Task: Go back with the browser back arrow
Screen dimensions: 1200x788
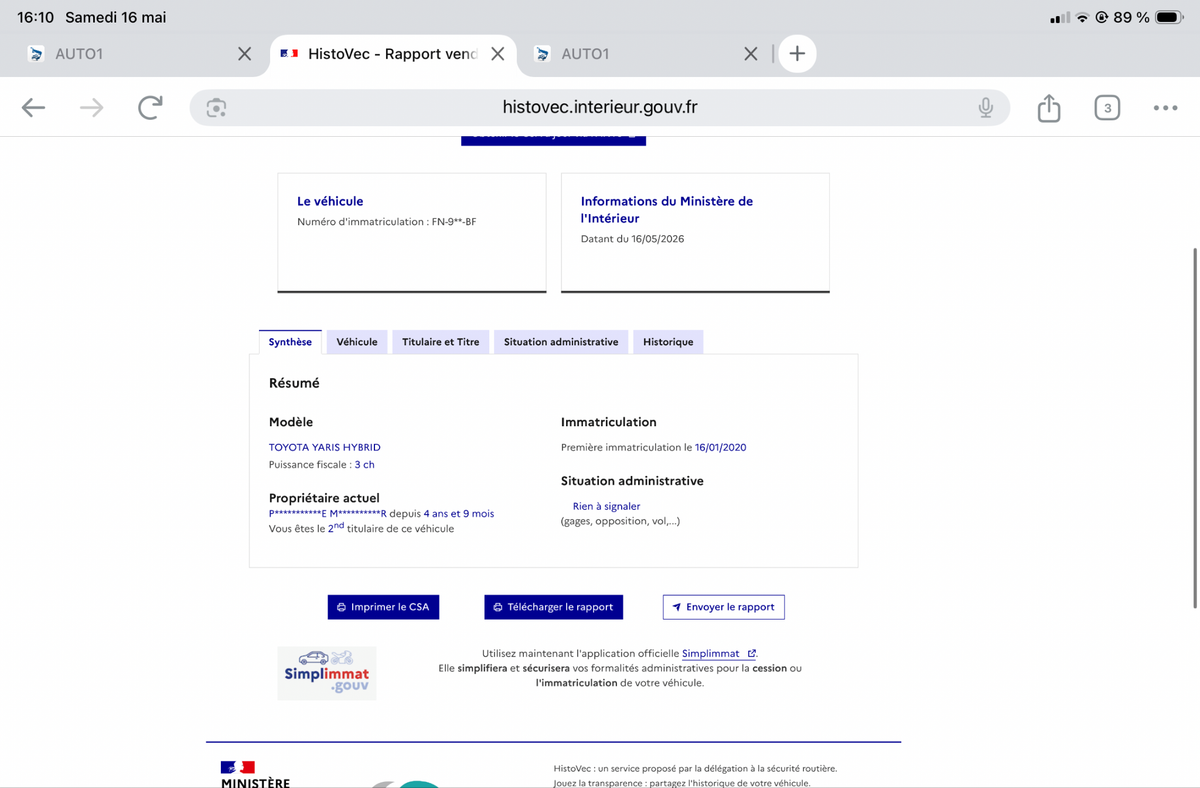Action: 34,108
